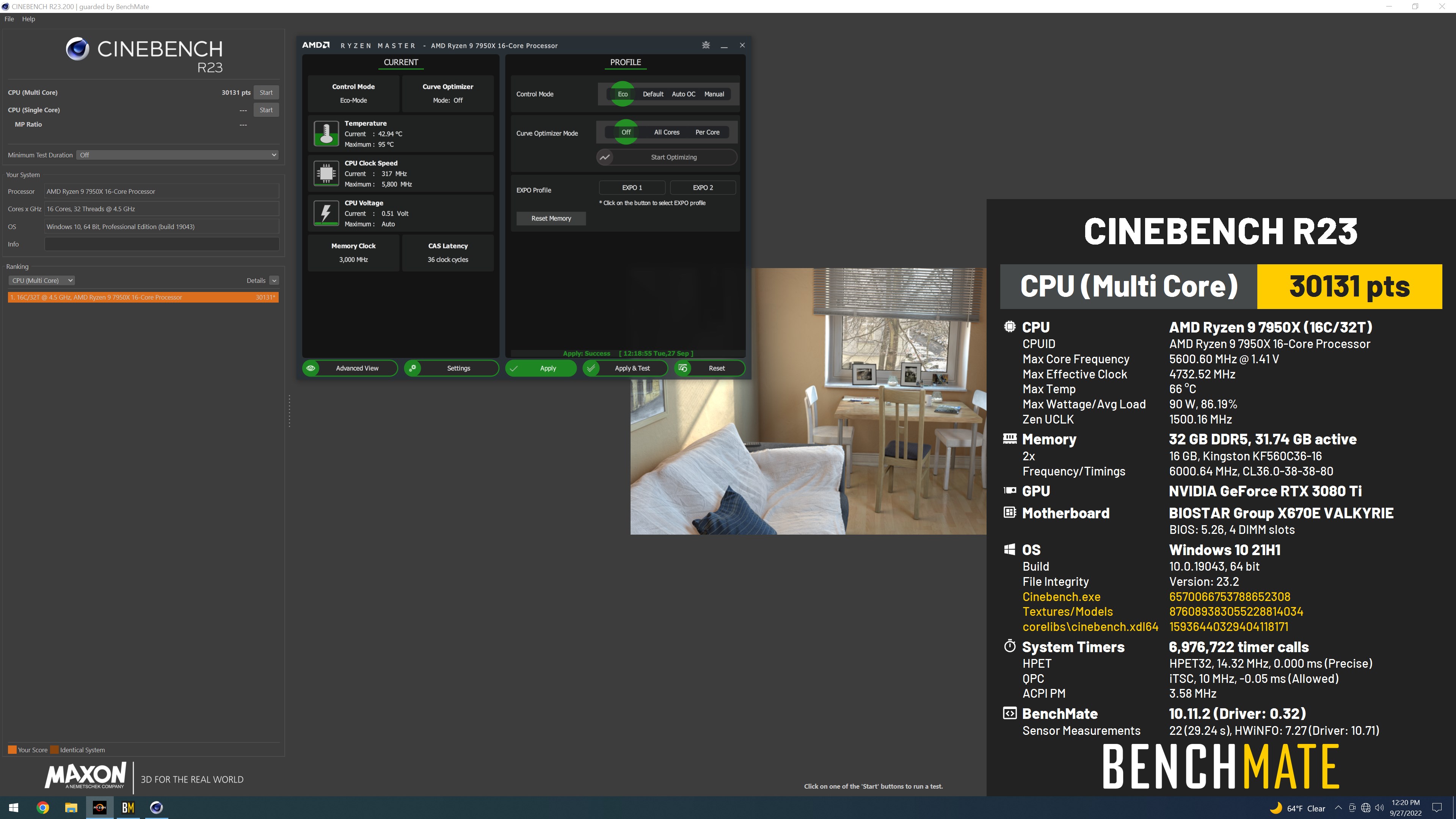Click the weather moon icon in the taskbar
The width and height of the screenshot is (1456, 819).
coord(1276,808)
